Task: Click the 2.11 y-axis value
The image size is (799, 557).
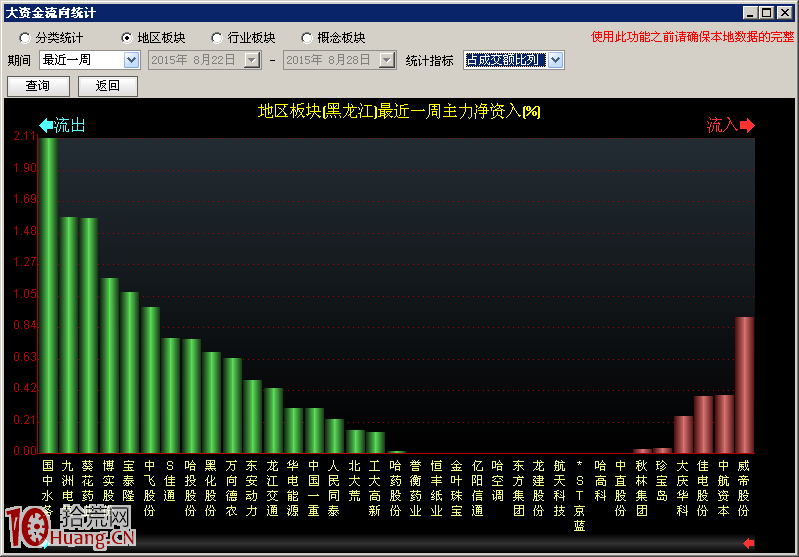Action: (25, 136)
